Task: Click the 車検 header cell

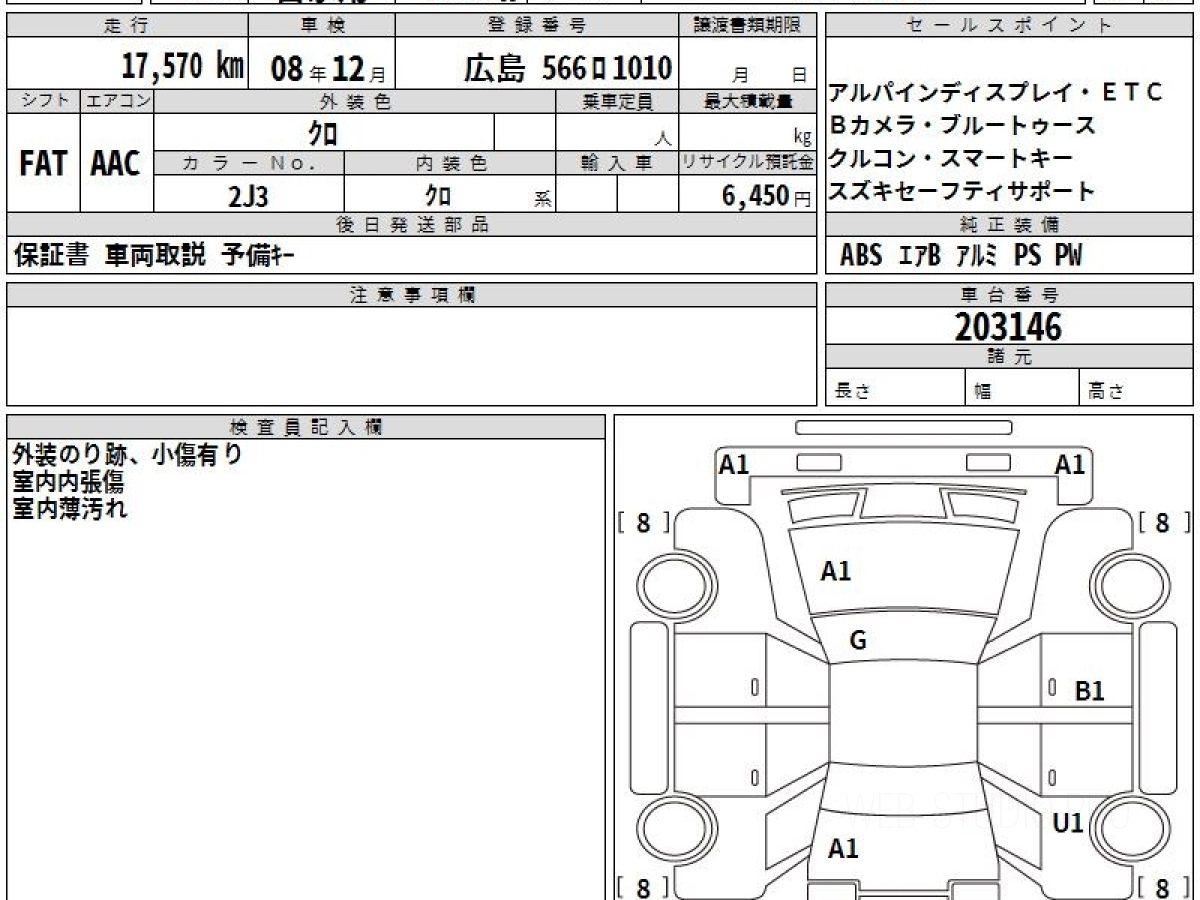Action: coord(322,26)
